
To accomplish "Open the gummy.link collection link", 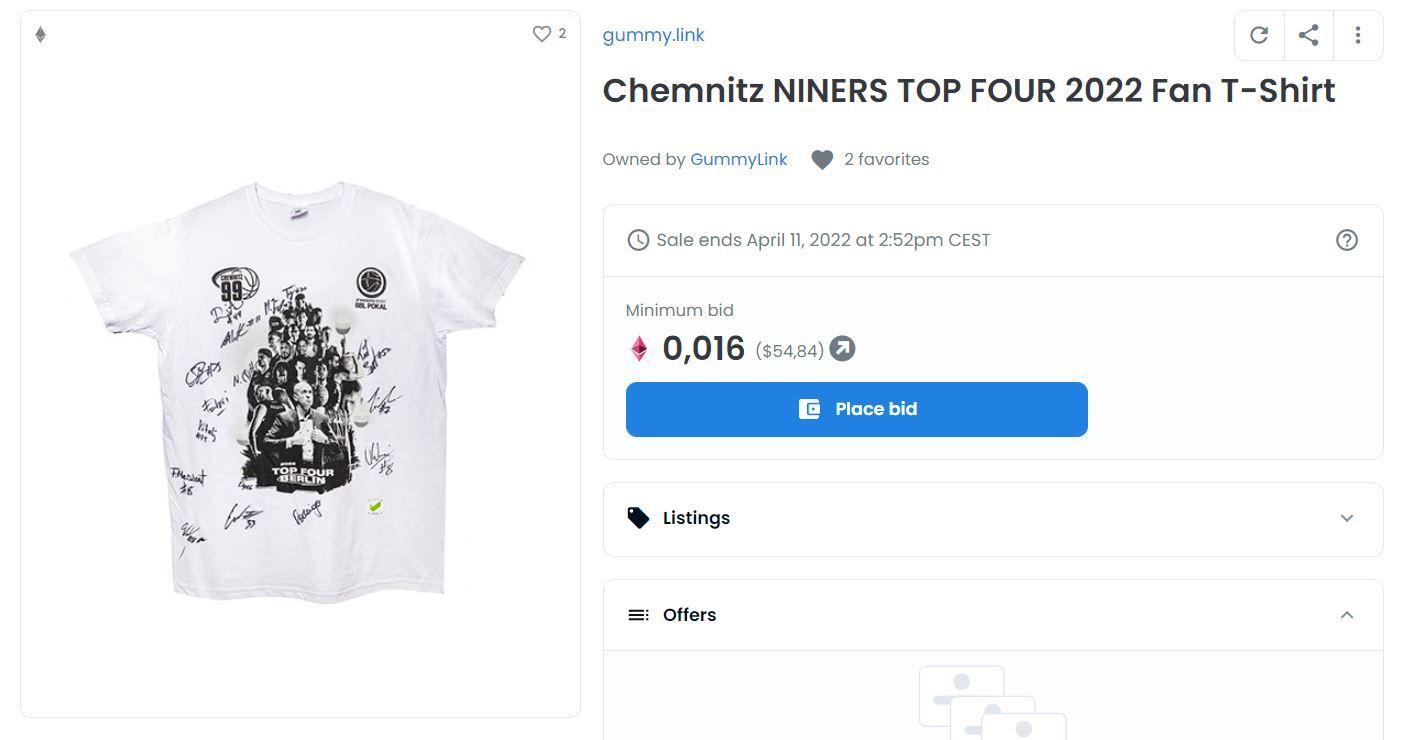I will (x=653, y=35).
